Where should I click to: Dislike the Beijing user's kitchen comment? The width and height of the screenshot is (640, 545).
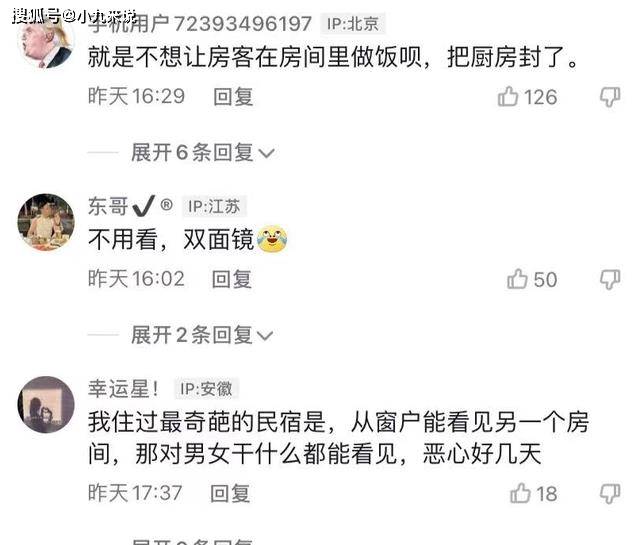pos(610,97)
